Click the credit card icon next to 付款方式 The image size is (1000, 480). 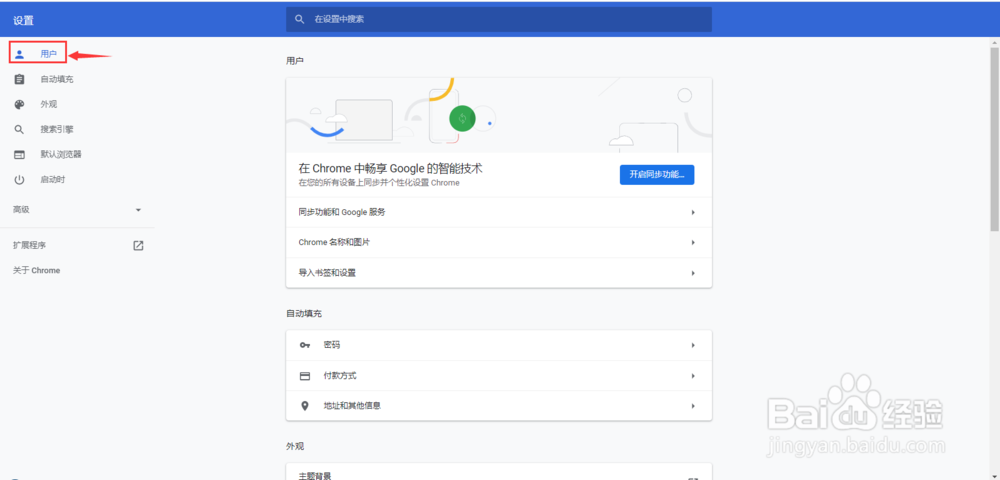305,375
